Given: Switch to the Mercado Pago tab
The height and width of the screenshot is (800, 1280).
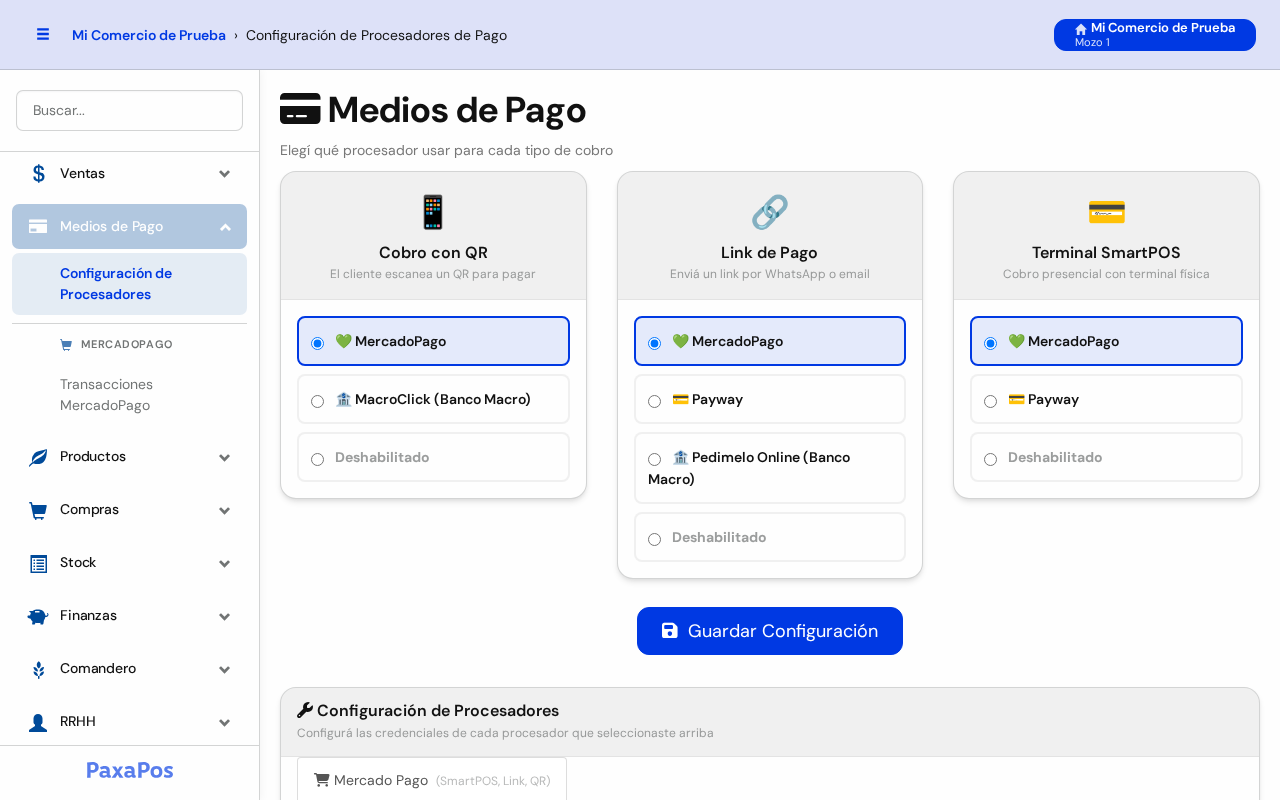Looking at the screenshot, I should pos(432,780).
